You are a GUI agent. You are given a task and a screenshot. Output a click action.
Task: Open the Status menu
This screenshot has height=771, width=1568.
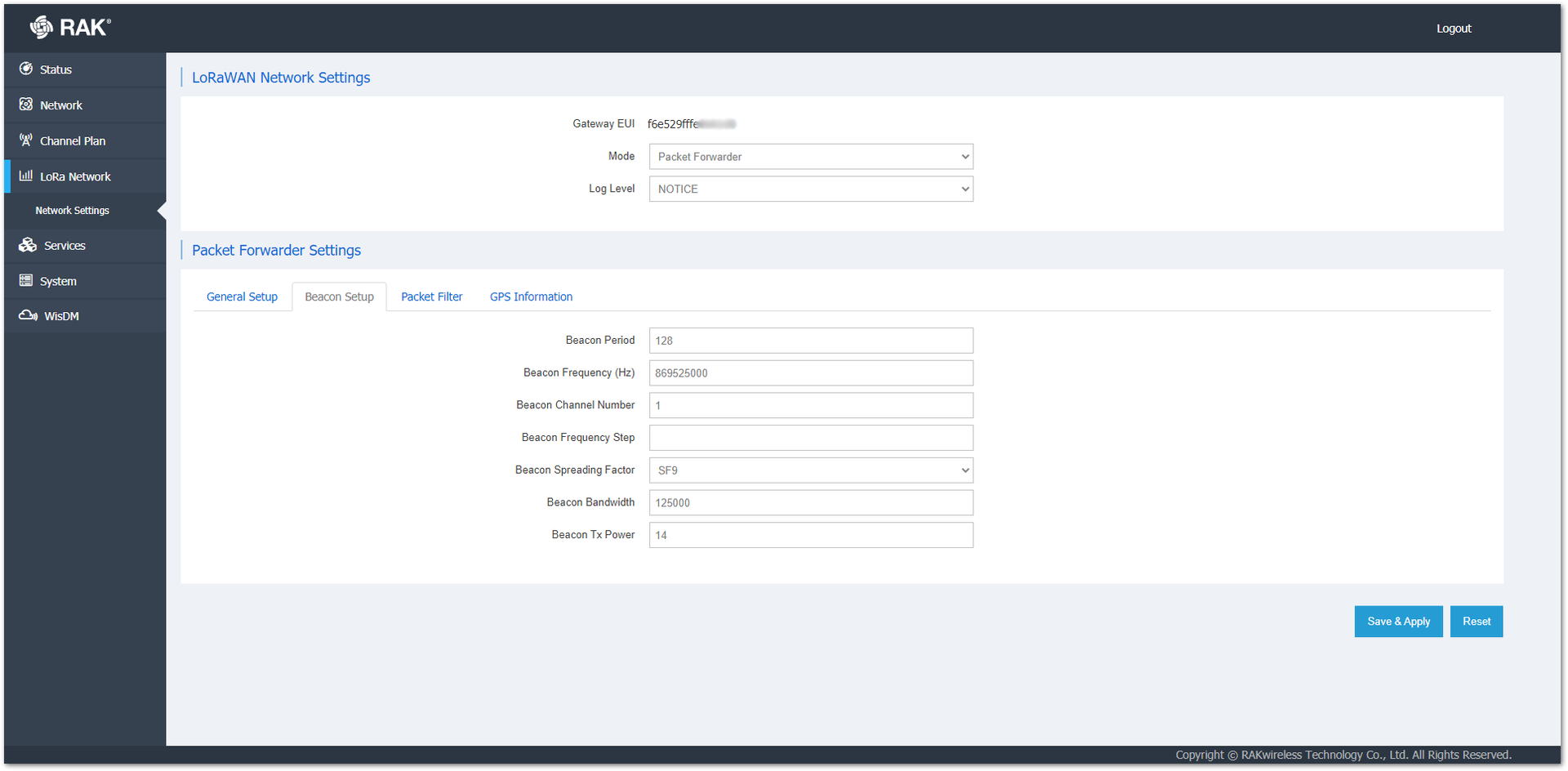point(85,69)
